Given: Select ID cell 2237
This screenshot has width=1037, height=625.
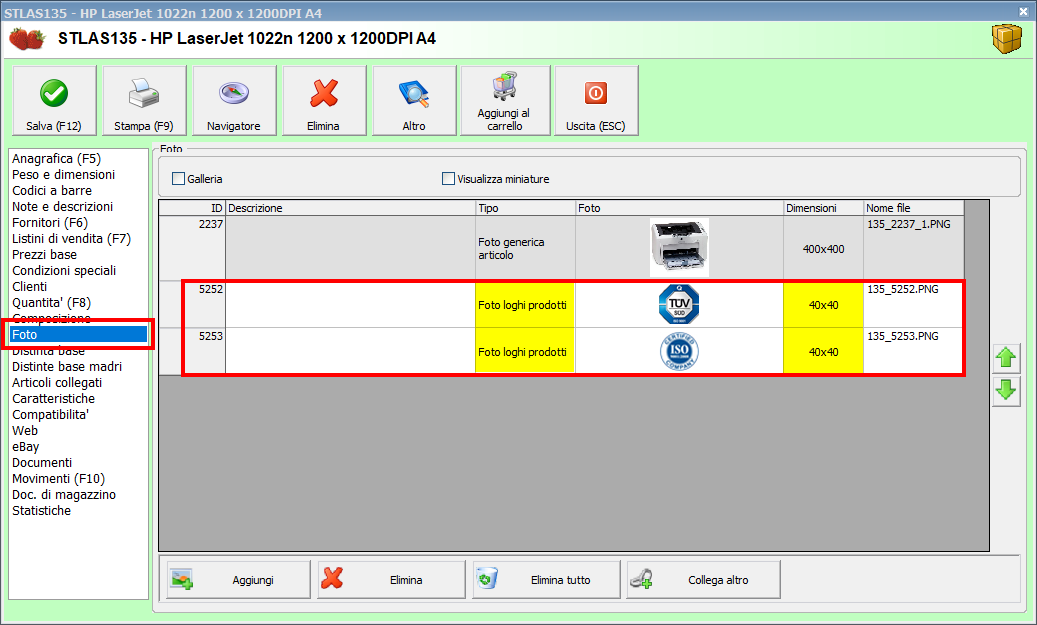Looking at the screenshot, I should tap(192, 248).
